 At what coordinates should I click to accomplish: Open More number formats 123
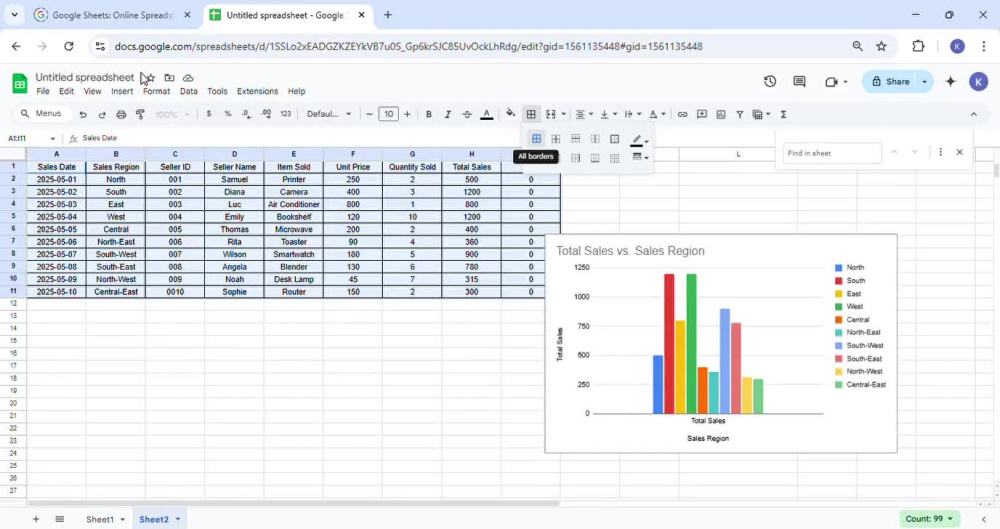[x=285, y=114]
